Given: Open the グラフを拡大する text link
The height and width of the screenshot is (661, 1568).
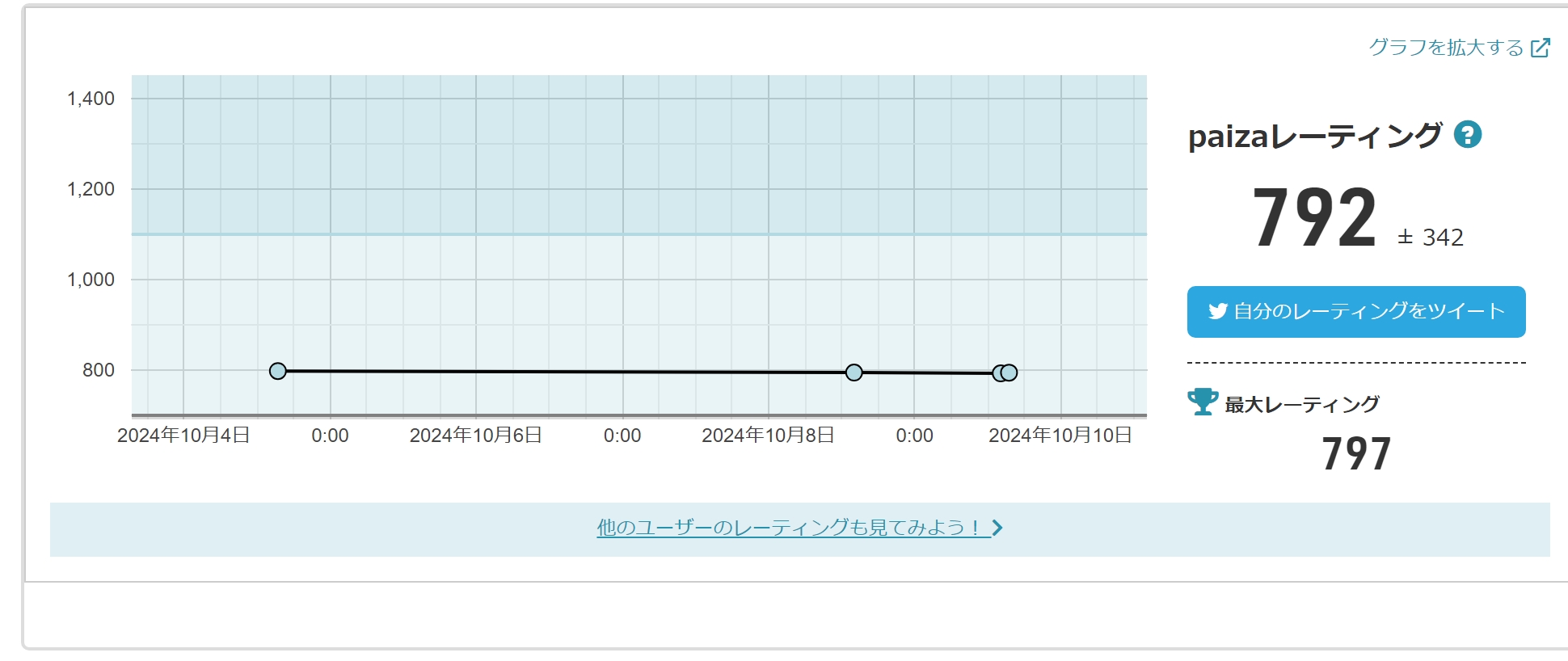Looking at the screenshot, I should 1445,48.
